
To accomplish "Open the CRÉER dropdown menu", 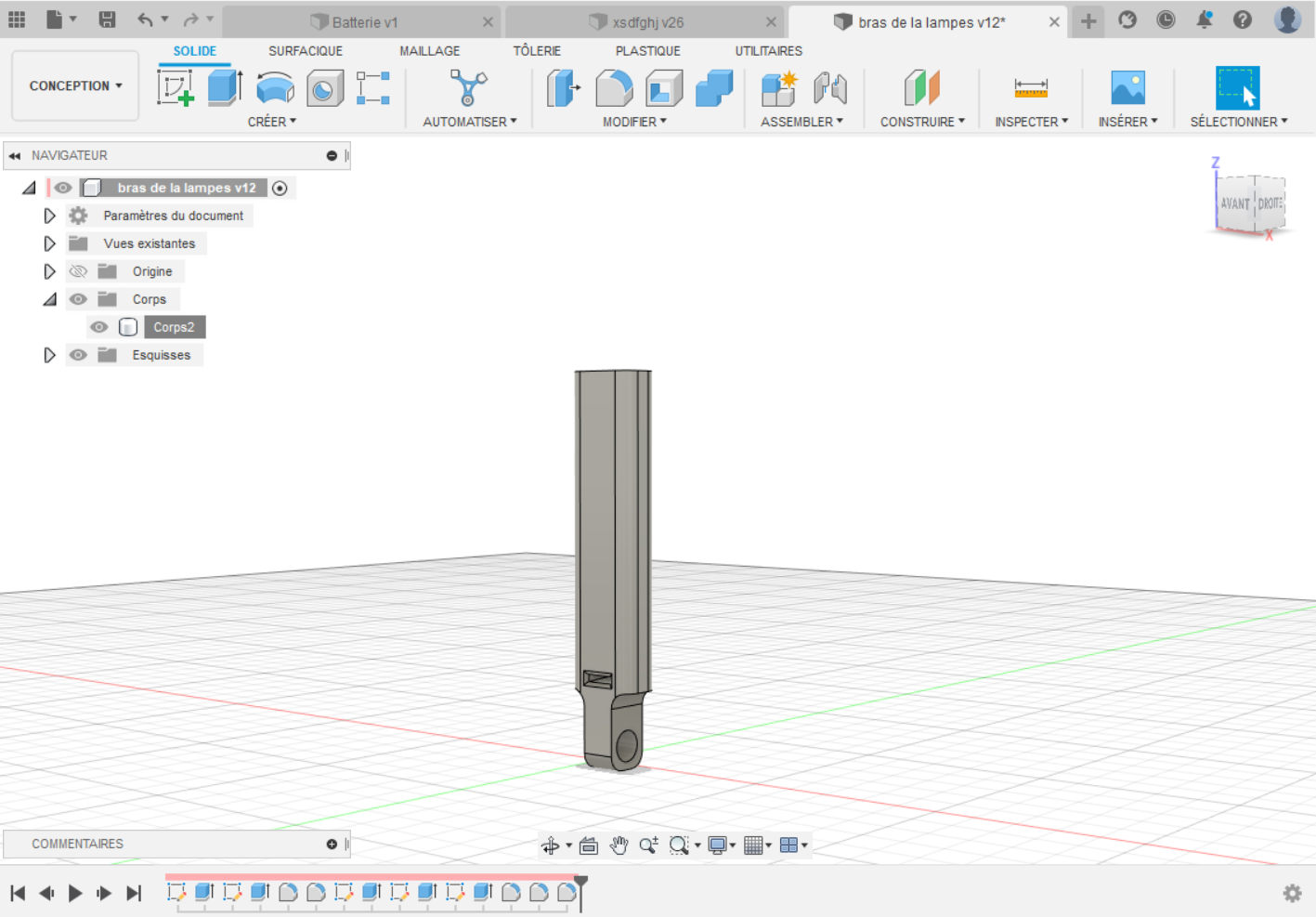I will tap(271, 122).
